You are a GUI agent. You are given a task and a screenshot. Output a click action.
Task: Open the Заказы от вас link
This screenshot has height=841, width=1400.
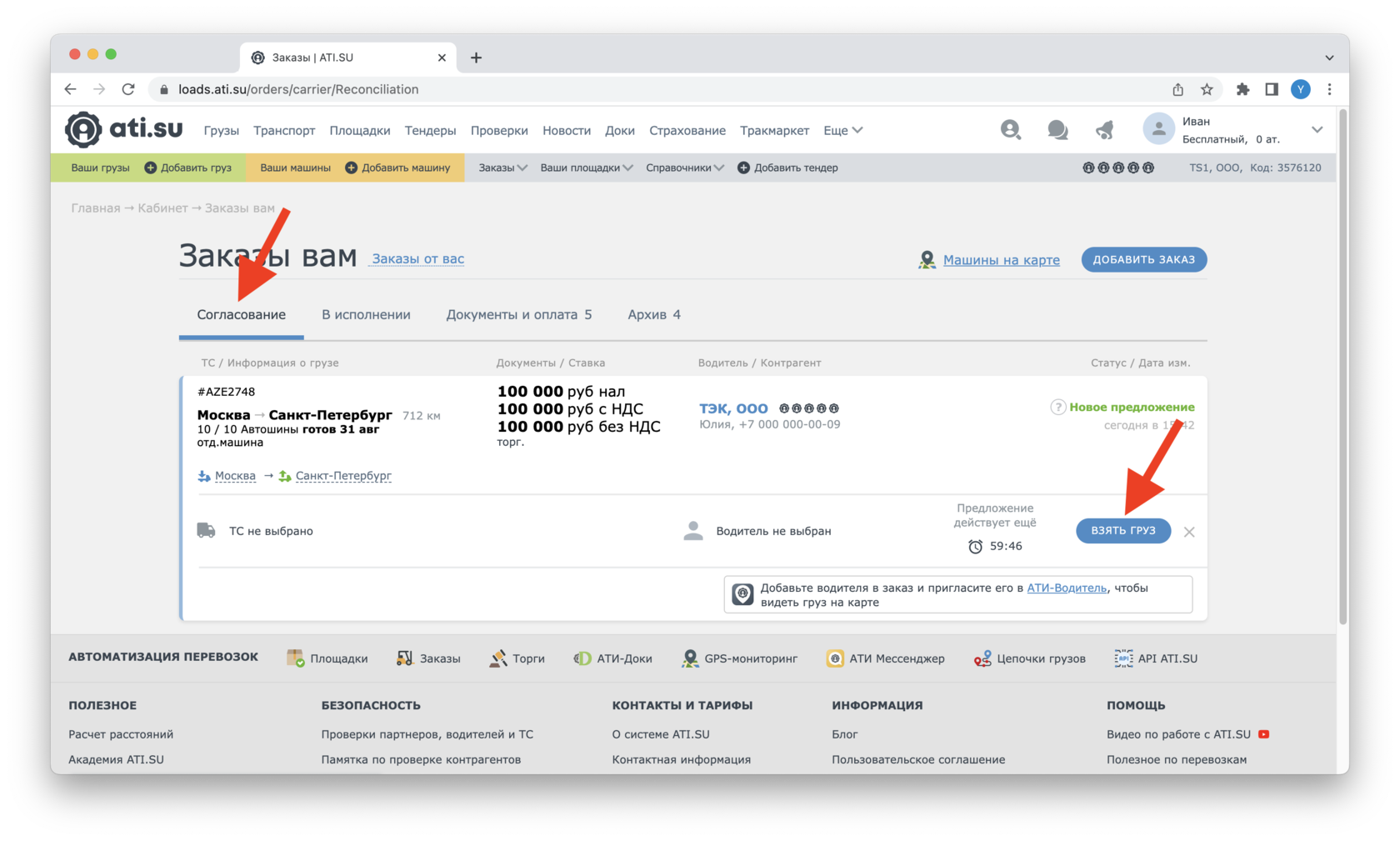(x=417, y=259)
